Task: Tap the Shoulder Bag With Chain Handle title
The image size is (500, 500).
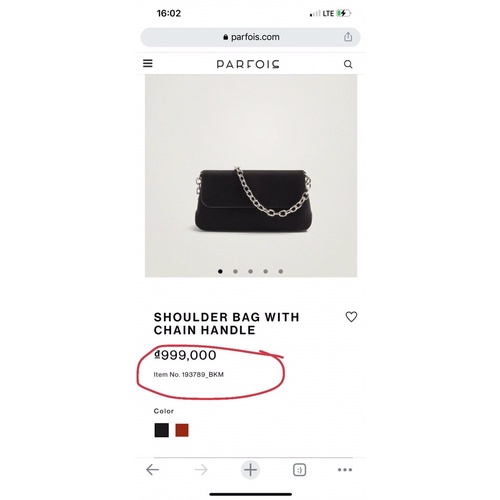Action: point(226,323)
